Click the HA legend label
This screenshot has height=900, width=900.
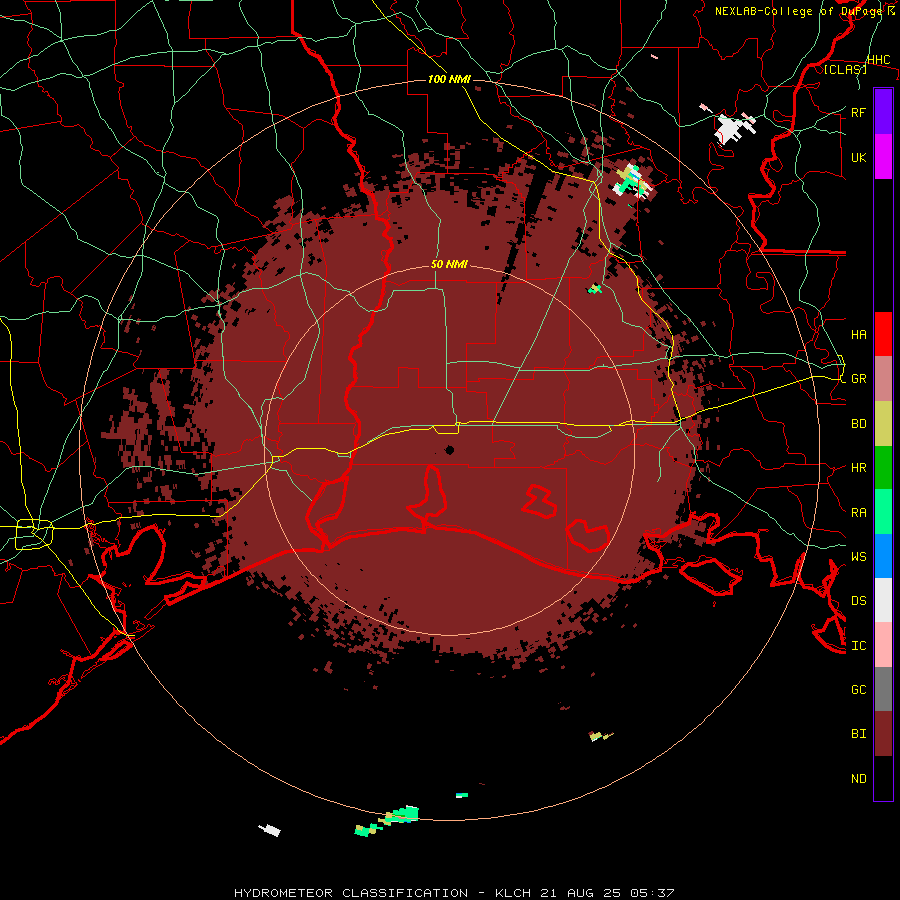point(858,334)
